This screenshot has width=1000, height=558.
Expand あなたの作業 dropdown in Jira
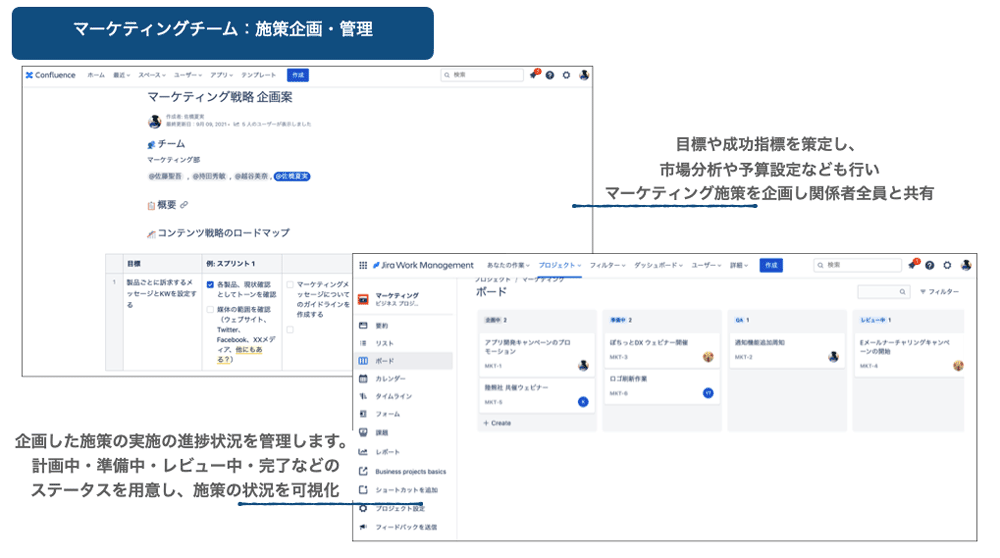(x=508, y=265)
